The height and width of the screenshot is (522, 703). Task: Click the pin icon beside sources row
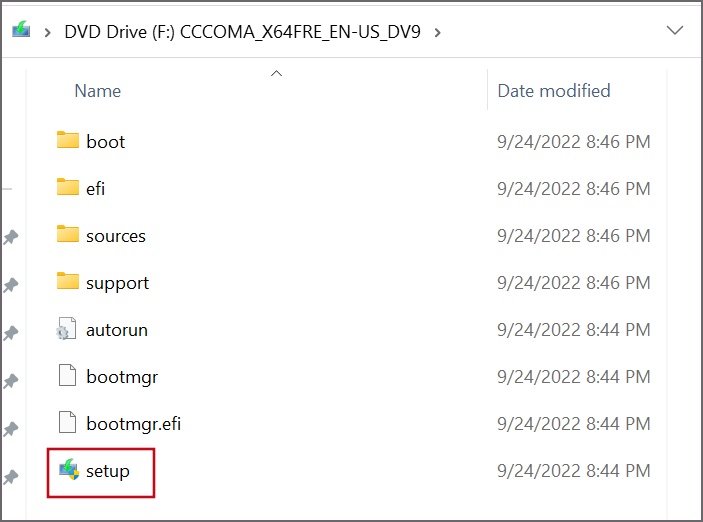pos(11,237)
